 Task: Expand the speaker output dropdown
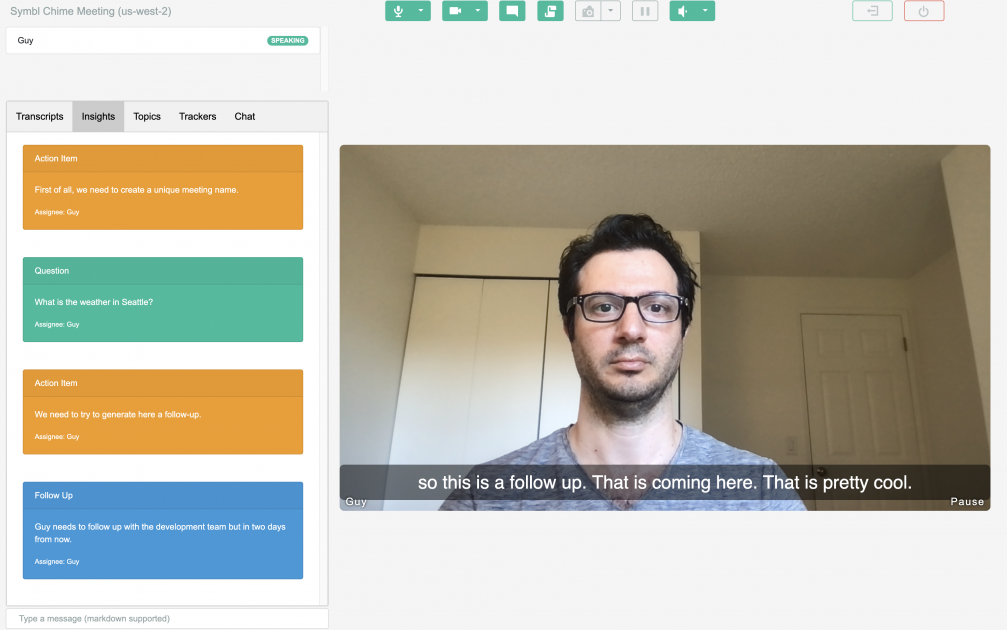705,11
